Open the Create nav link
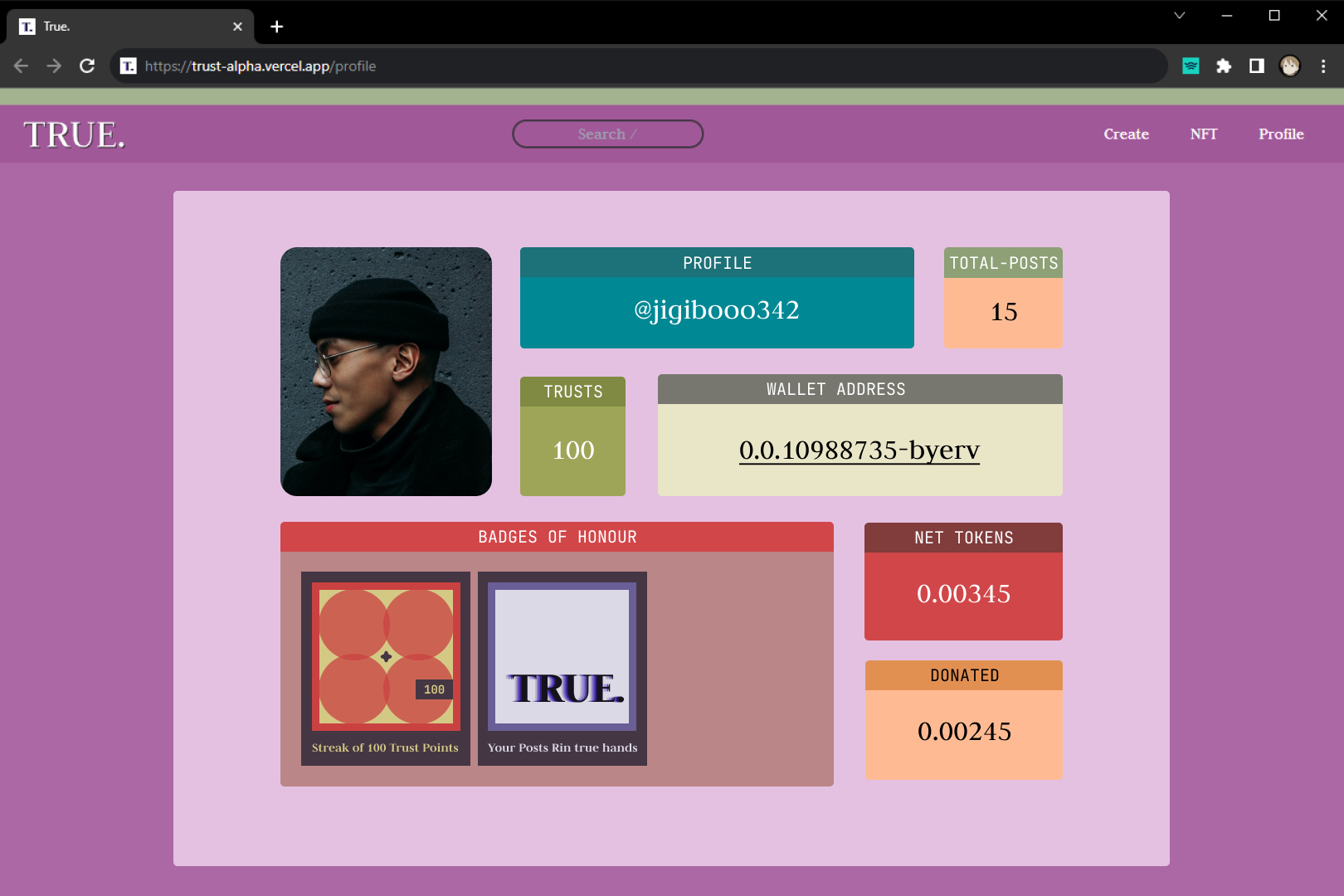Viewport: 1344px width, 896px height. [x=1126, y=134]
